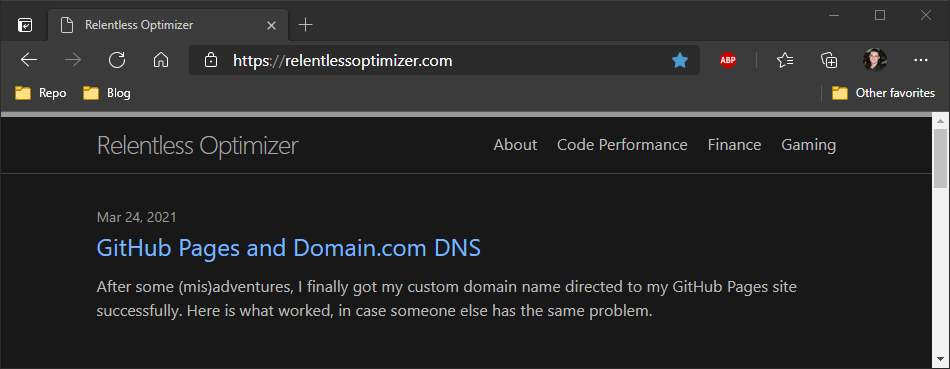View site security lock information

[x=210, y=60]
